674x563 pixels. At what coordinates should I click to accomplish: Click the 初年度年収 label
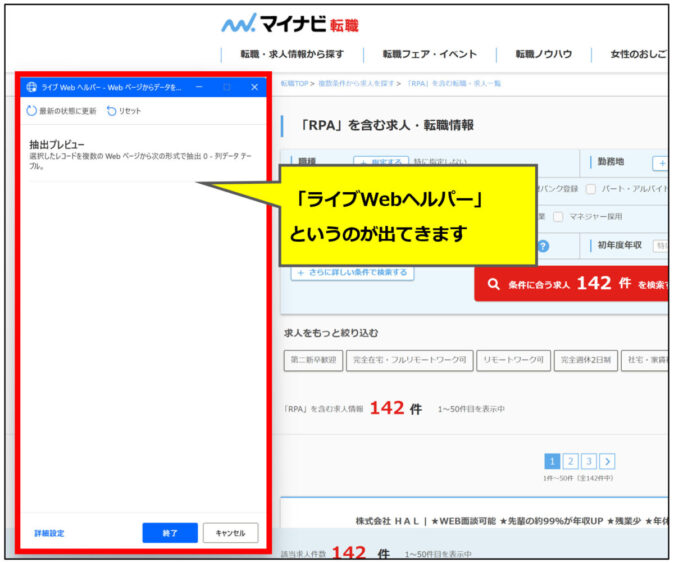tap(619, 245)
